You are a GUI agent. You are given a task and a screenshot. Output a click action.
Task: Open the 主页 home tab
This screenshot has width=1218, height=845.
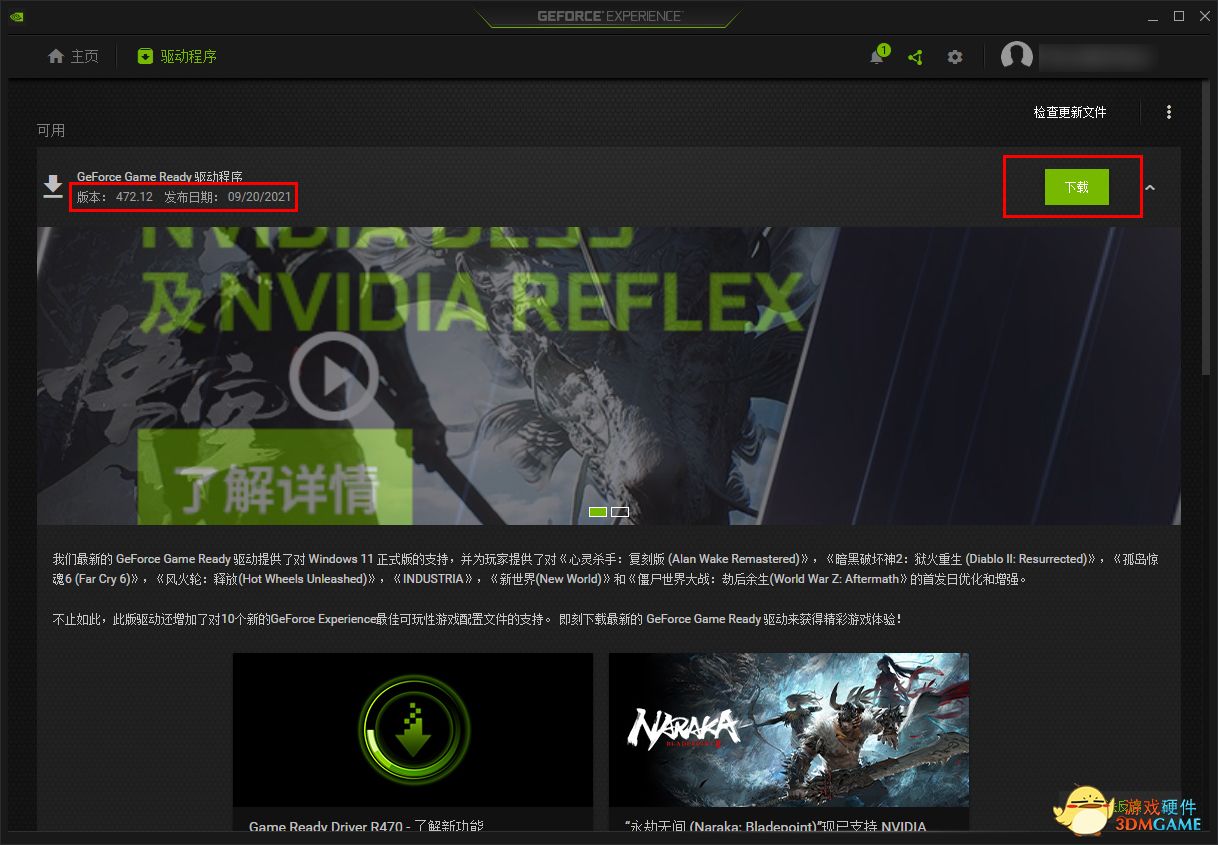(x=73, y=56)
